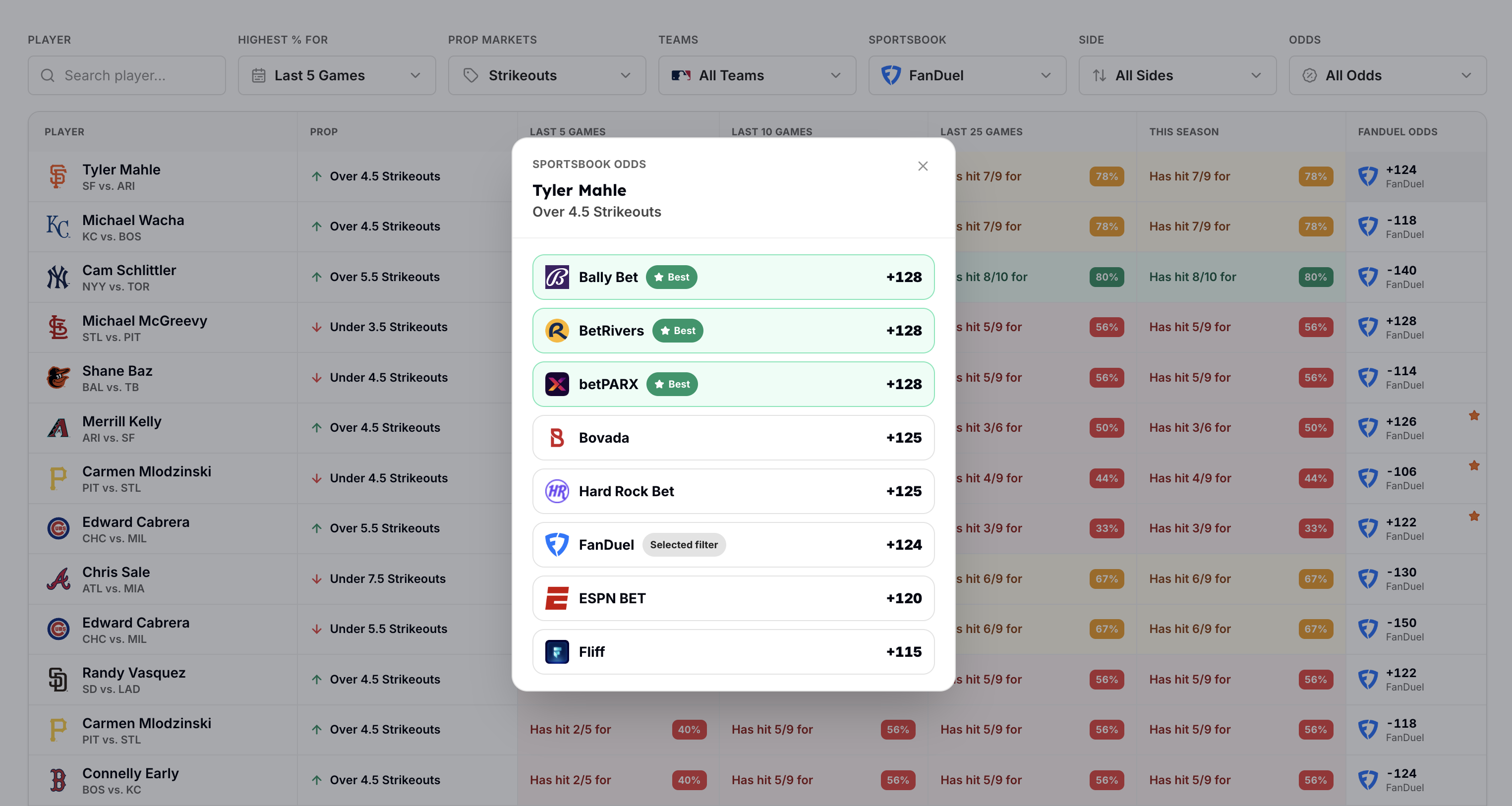Click the Best badge on Bally Bet
The image size is (1512, 806).
click(x=672, y=277)
